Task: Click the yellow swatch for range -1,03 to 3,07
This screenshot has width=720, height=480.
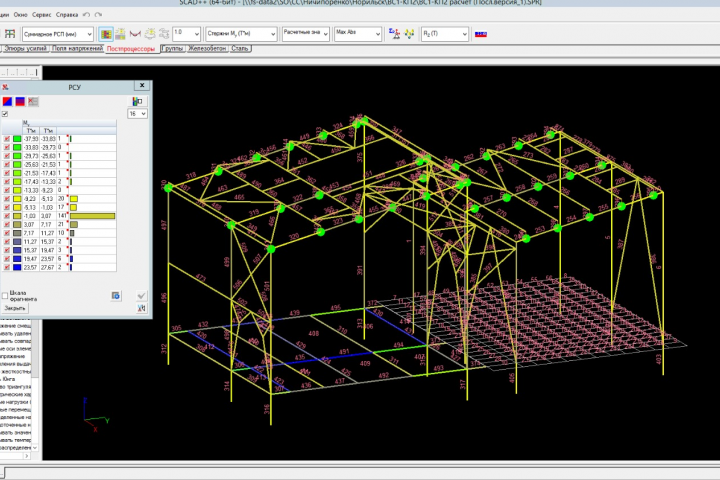Action: click(x=19, y=216)
